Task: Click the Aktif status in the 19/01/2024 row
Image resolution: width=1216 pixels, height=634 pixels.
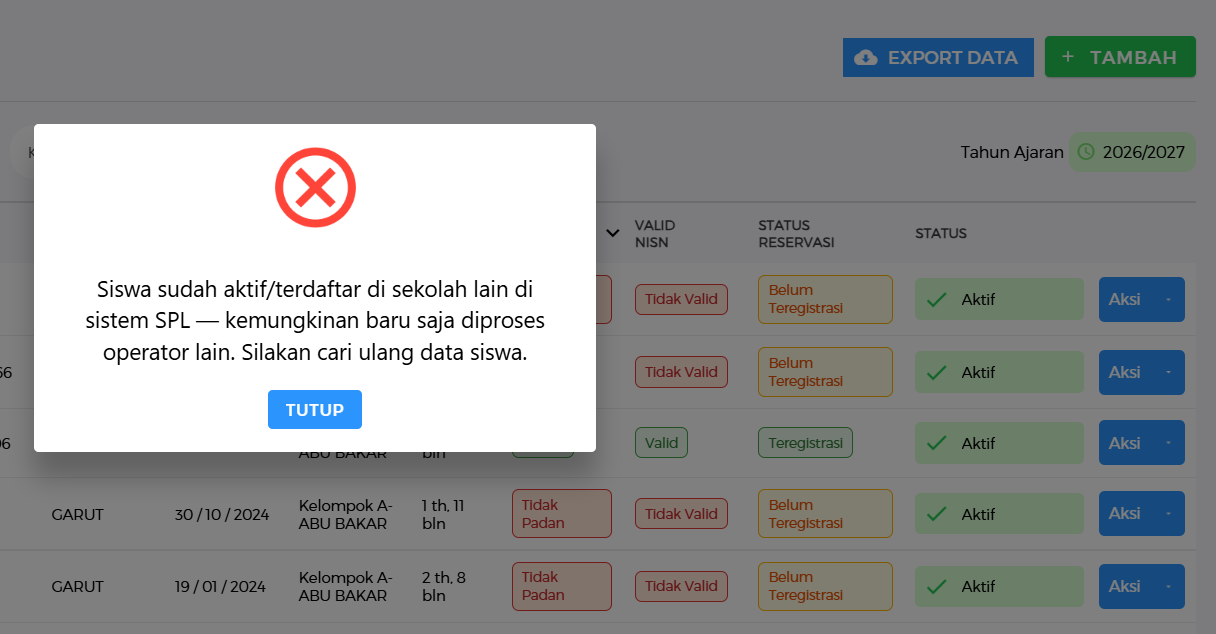Action: (x=999, y=586)
